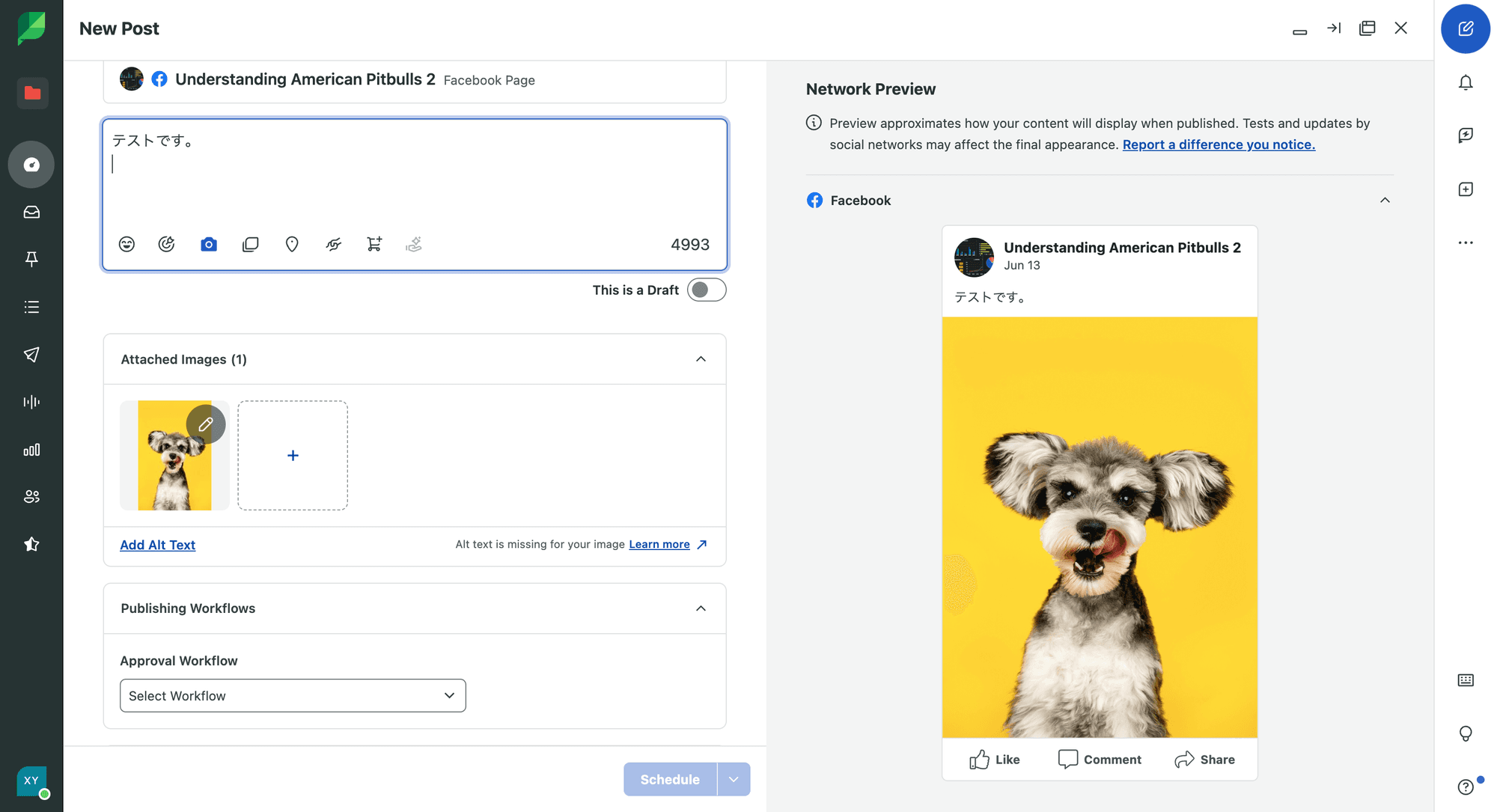Click Report a difference you notice link
Screen dimensions: 1497x812
coord(1219,144)
